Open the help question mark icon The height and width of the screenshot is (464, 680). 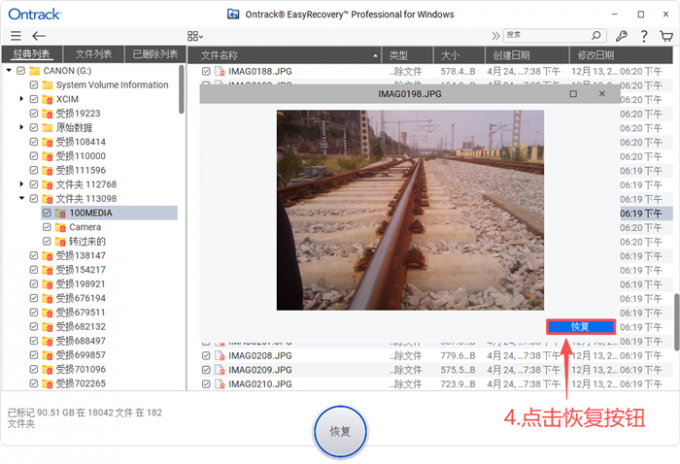[x=644, y=36]
